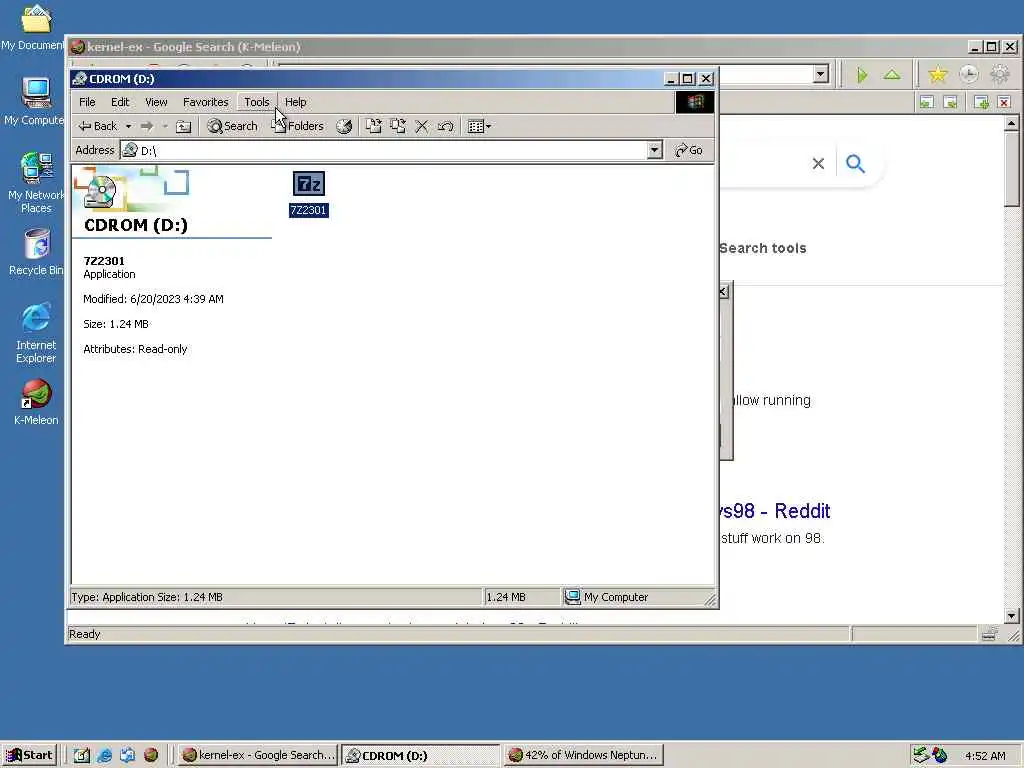Open the Views dropdown button
Image resolution: width=1024 pixels, height=768 pixels.
pos(479,127)
